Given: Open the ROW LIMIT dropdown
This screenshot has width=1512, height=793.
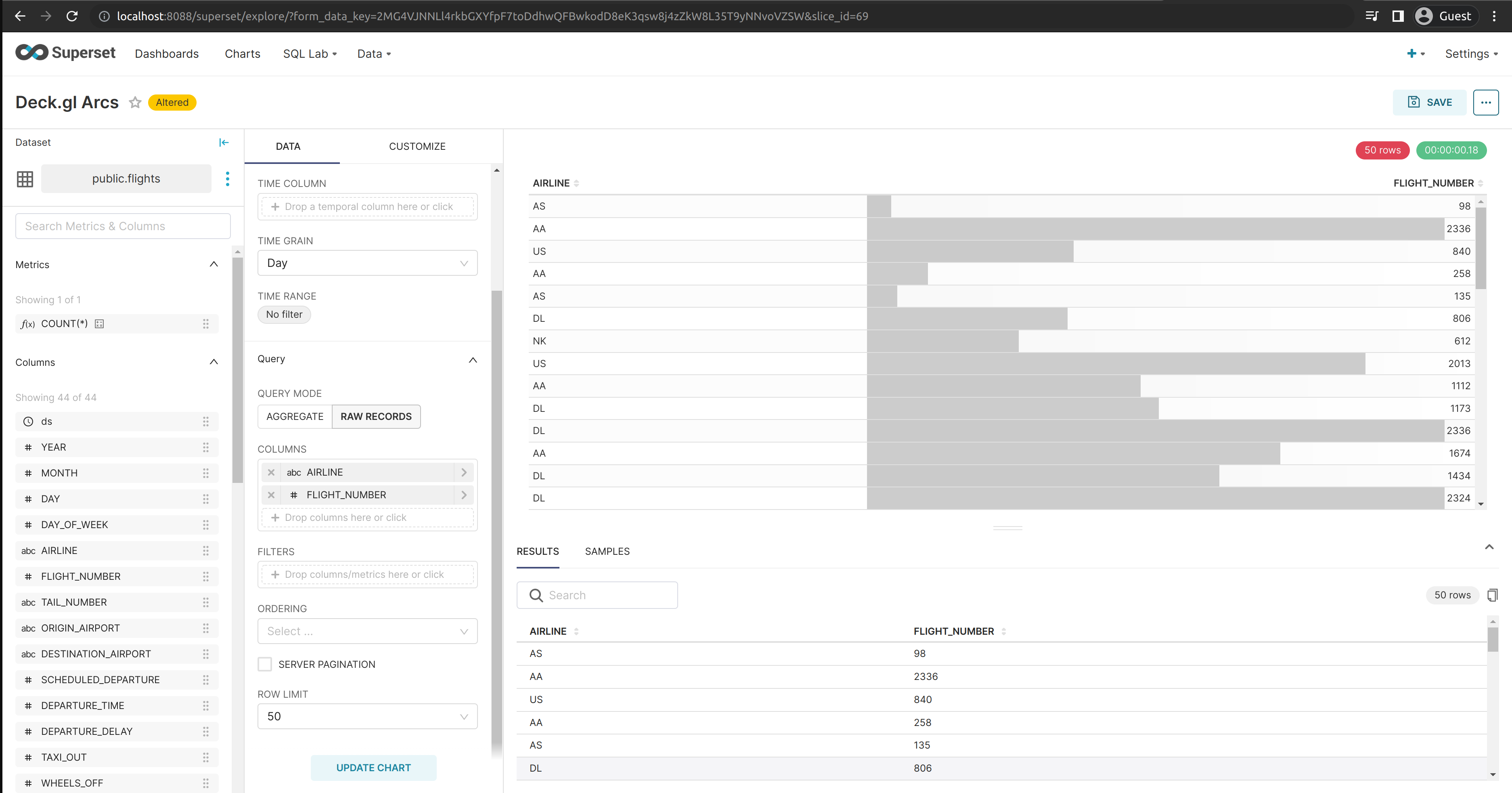Looking at the screenshot, I should (367, 716).
